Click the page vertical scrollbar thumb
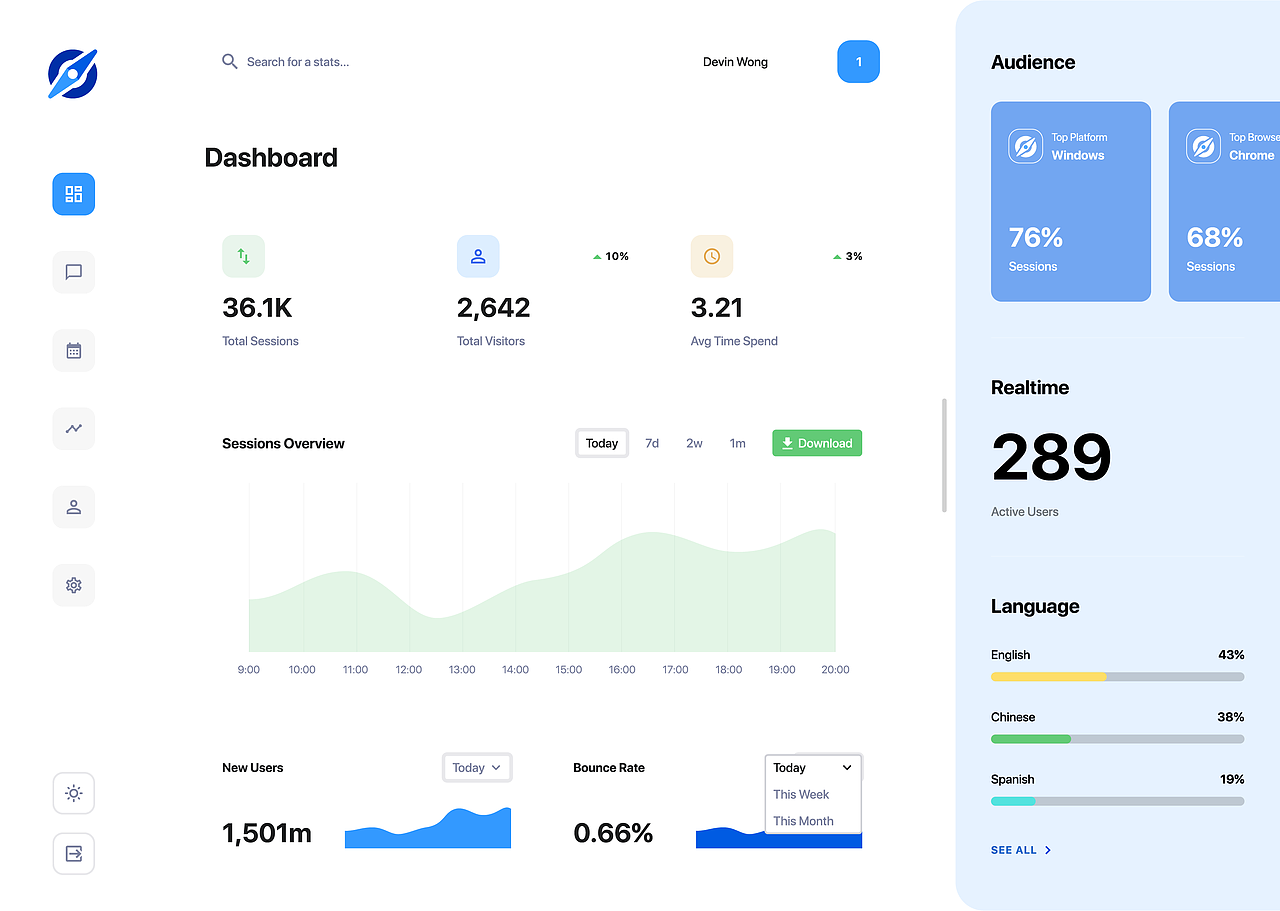The height and width of the screenshot is (911, 1280). pos(944,455)
